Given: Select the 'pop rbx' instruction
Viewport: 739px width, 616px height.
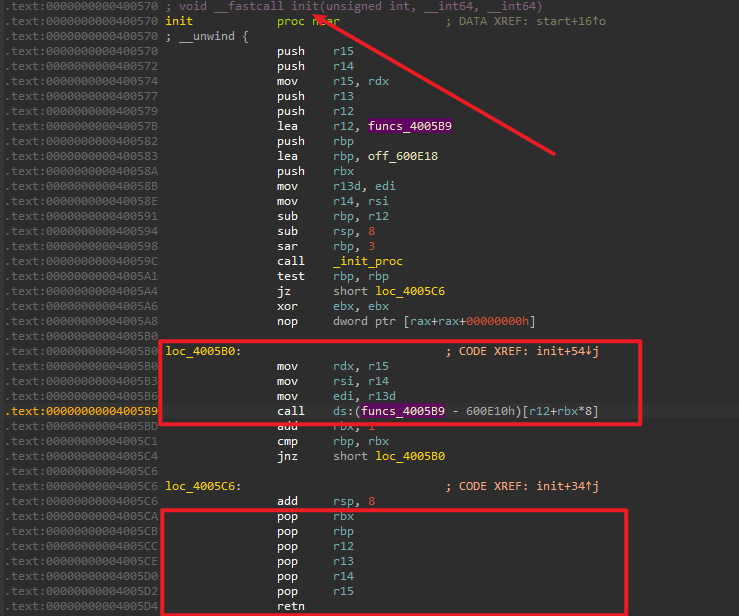Looking at the screenshot, I should point(315,516).
